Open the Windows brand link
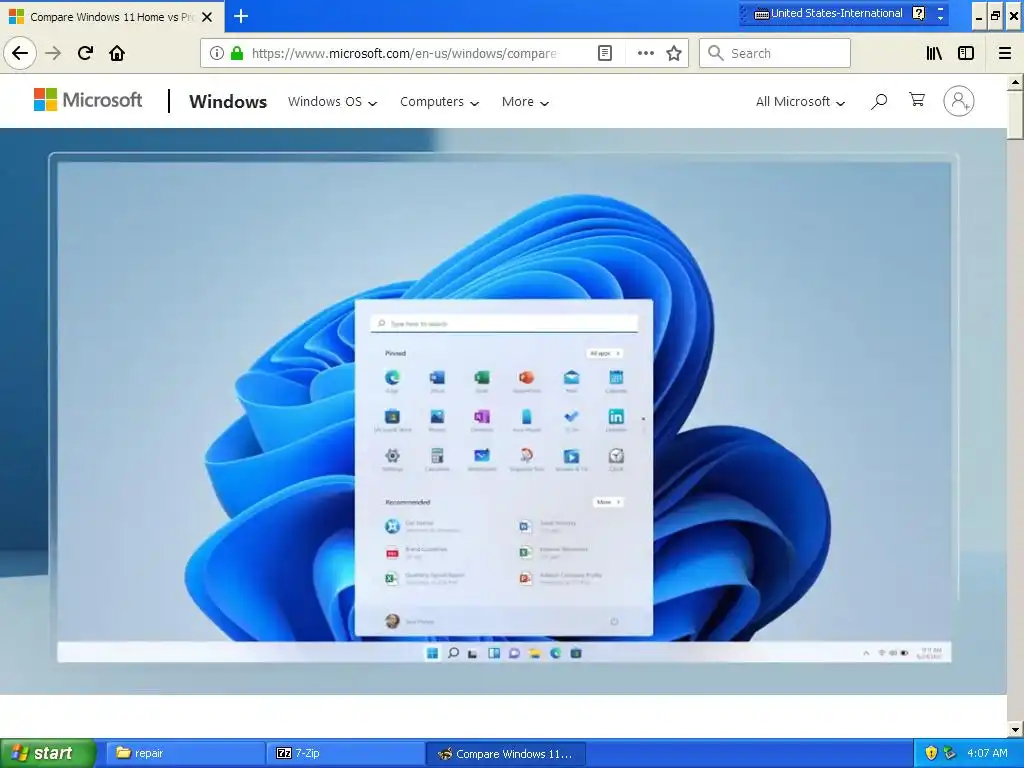Image resolution: width=1024 pixels, height=768 pixels. click(x=228, y=101)
